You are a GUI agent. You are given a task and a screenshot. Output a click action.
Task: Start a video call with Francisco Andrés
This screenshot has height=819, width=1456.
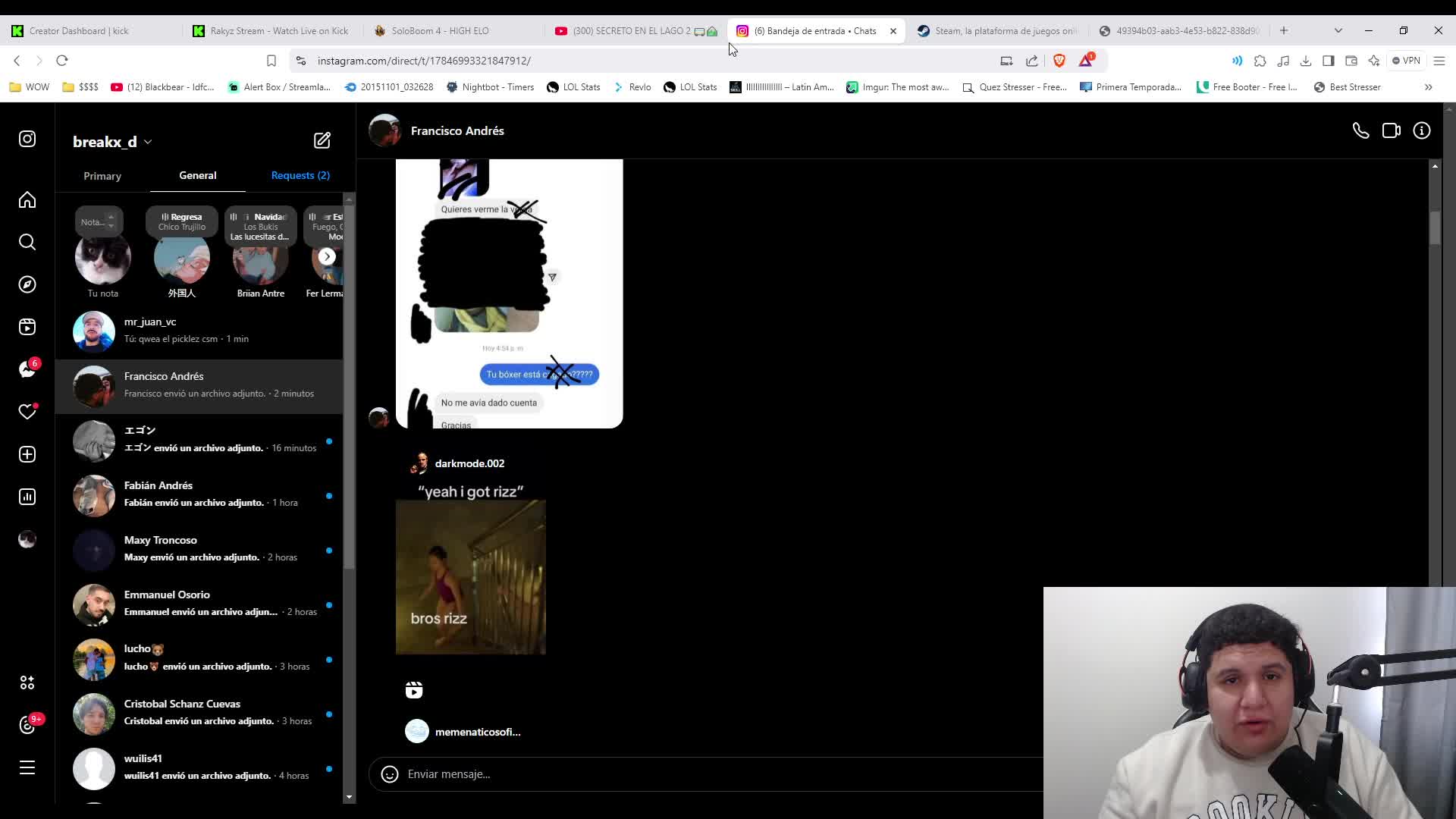click(1392, 130)
